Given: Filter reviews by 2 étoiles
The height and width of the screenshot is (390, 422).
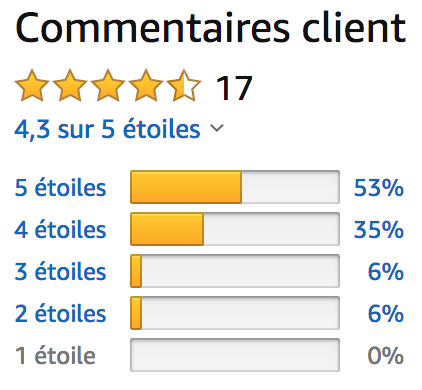Looking at the screenshot, I should click(x=60, y=313).
